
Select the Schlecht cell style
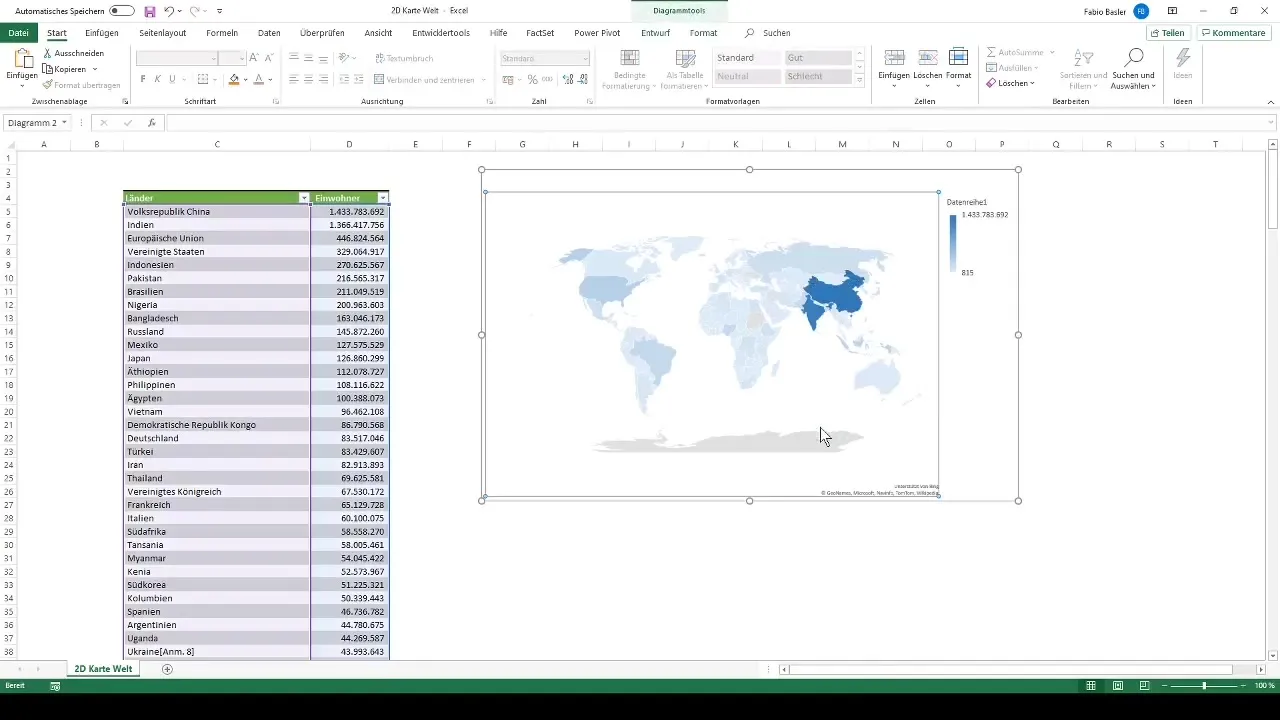818,77
